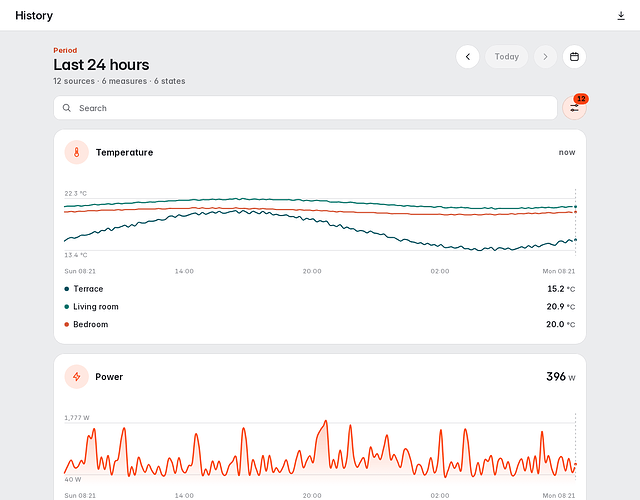Viewport: 640px width, 500px height.
Task: Click the Terrace dark blue color dot
Action: coord(67,289)
